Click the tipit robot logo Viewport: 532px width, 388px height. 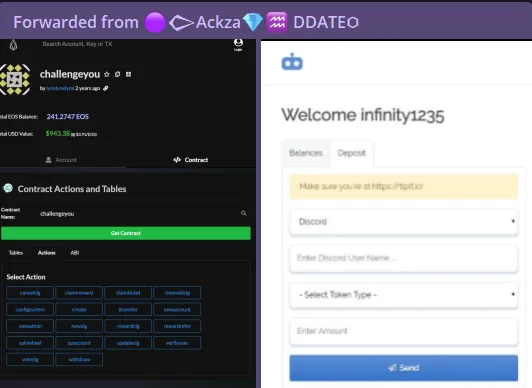tap(292, 62)
